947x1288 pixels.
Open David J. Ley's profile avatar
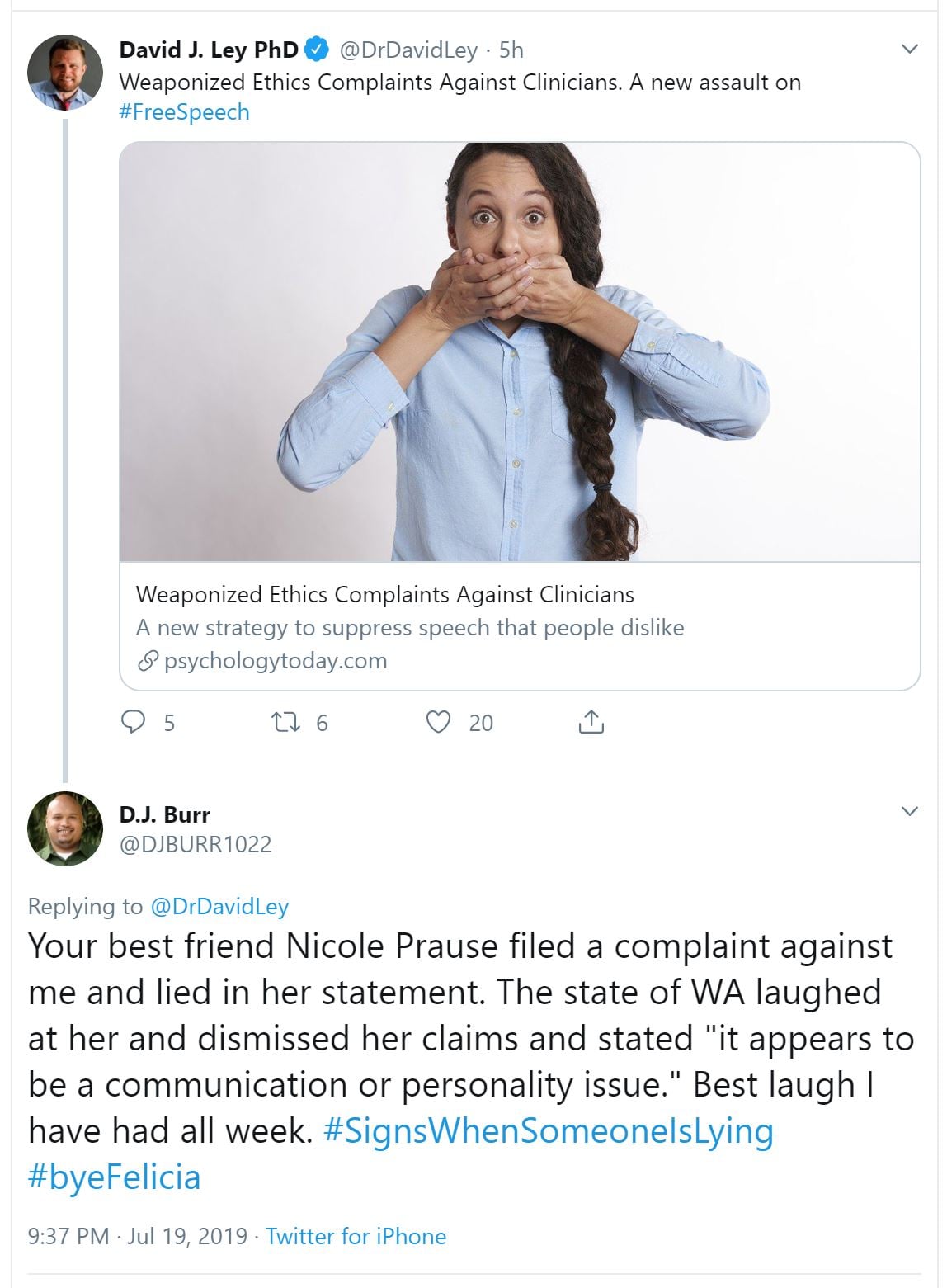[x=65, y=73]
